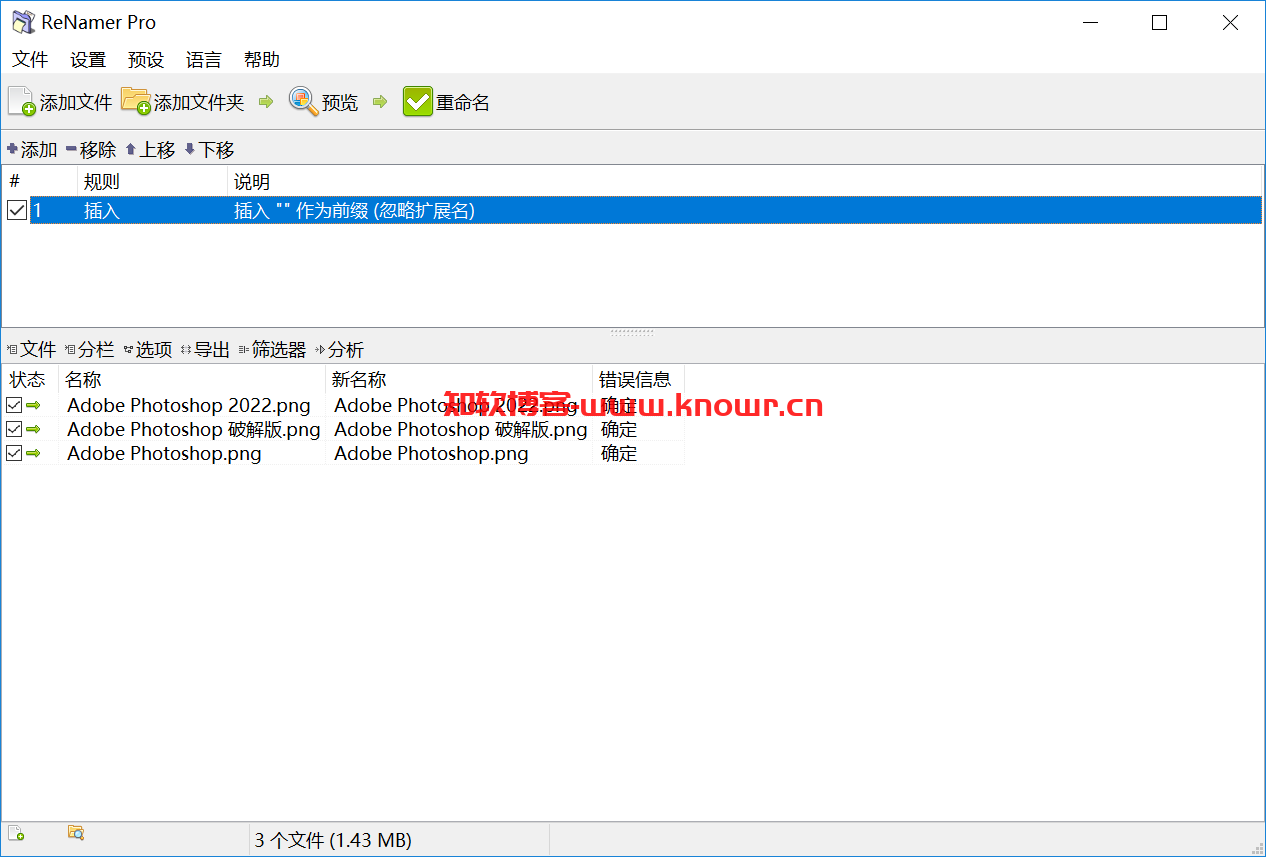1266x857 pixels.
Task: Maximize the ReNamer Pro window
Action: point(1159,23)
